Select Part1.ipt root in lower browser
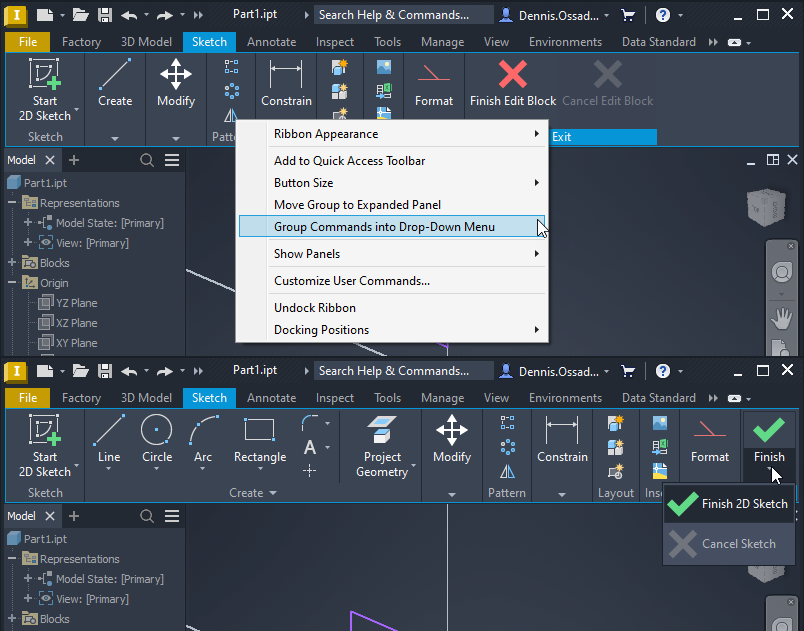 tap(37, 539)
